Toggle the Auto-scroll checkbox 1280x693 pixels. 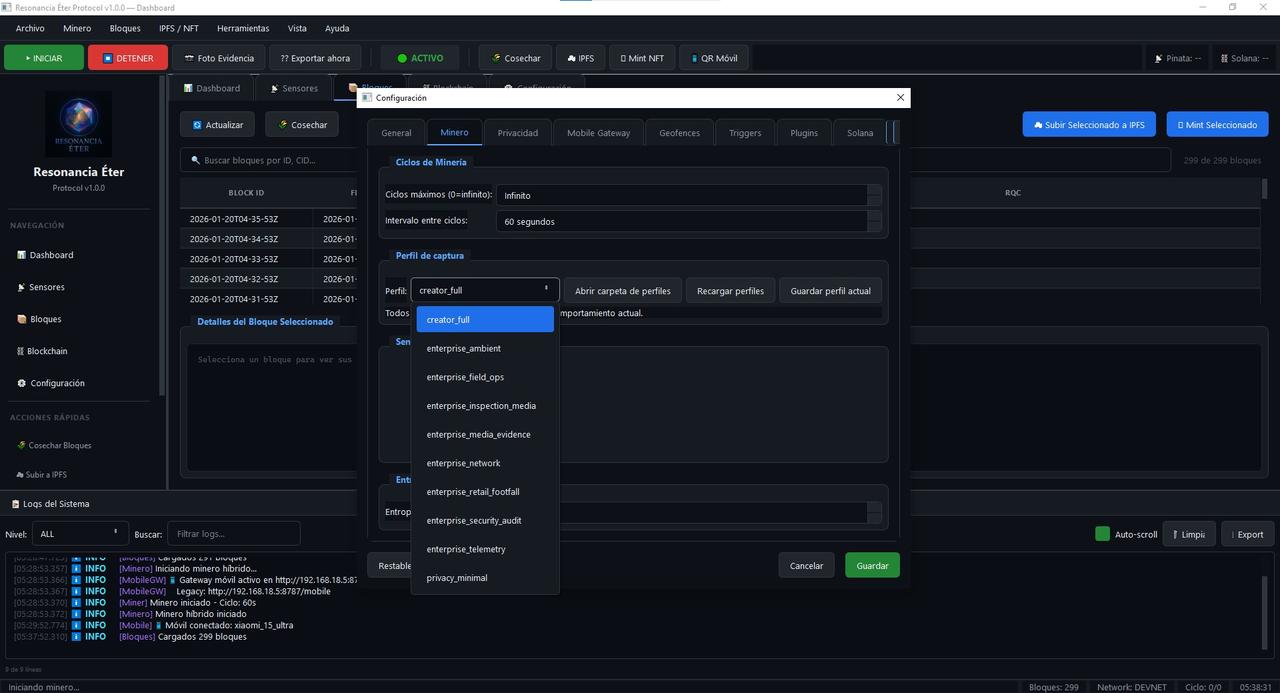coord(1102,534)
